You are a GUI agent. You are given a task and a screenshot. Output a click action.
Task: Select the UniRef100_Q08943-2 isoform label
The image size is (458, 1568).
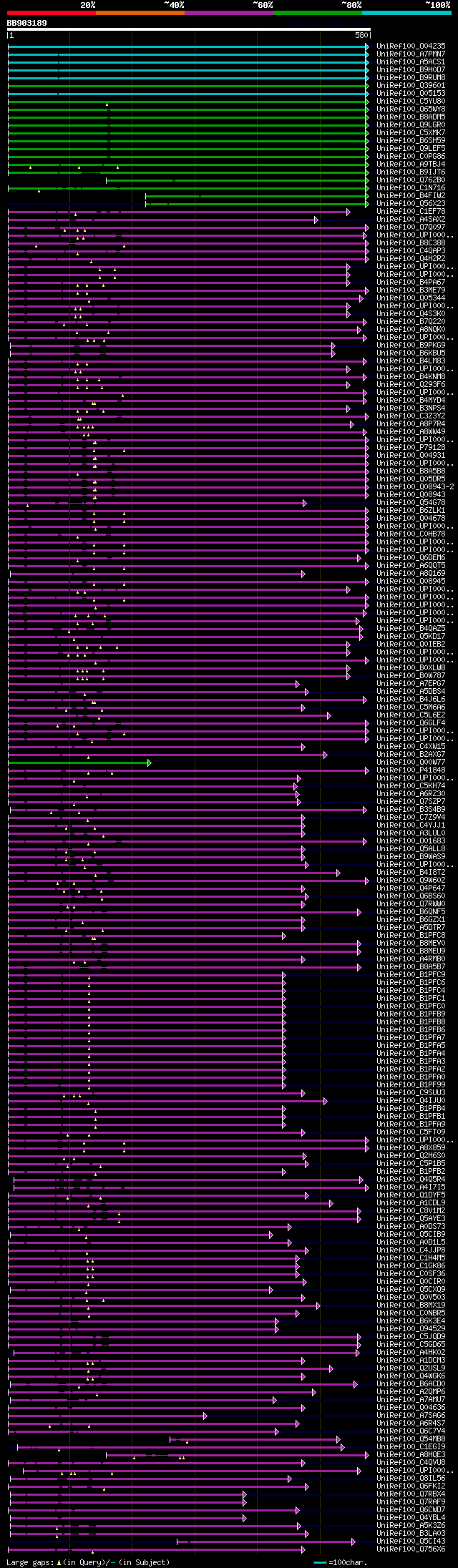coord(415,486)
